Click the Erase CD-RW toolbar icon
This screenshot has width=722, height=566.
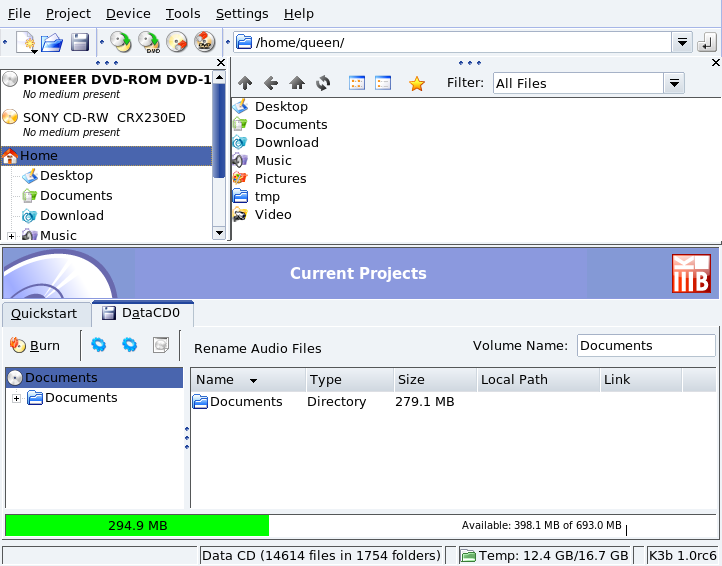[x=177, y=42]
